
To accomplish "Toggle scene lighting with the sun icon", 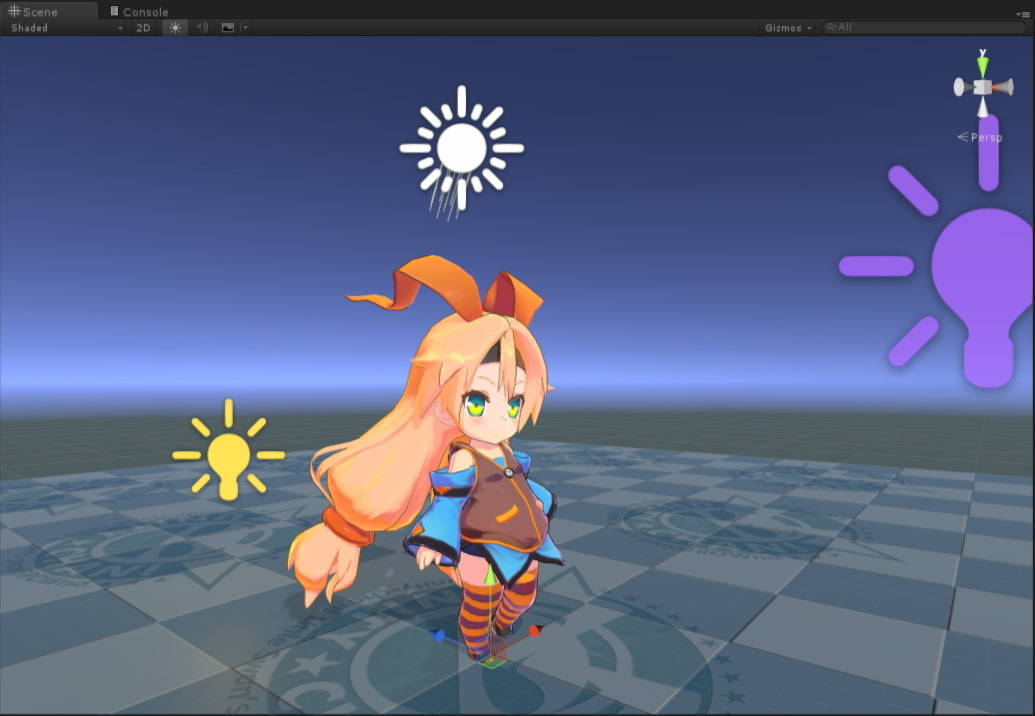I will [175, 28].
